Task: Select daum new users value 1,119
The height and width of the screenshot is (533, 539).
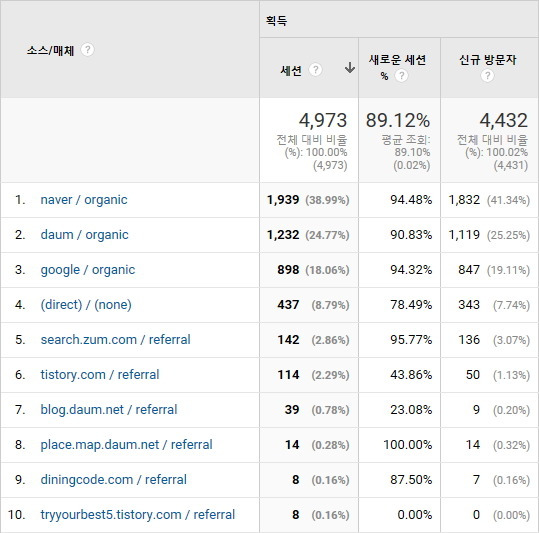Action: click(464, 235)
